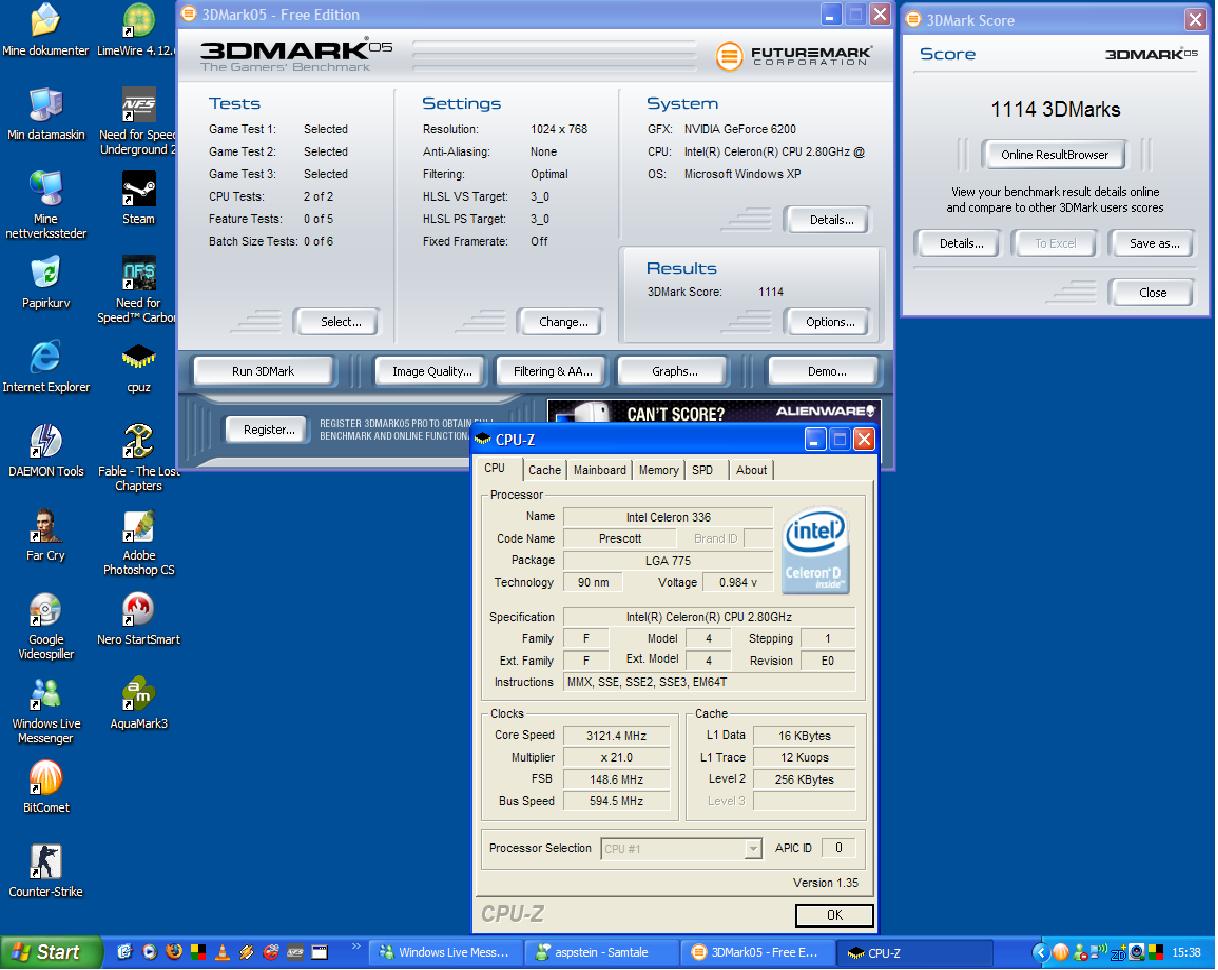Open the Min datamaskin desktop icon
The height and width of the screenshot is (970, 1218).
pyautogui.click(x=46, y=114)
